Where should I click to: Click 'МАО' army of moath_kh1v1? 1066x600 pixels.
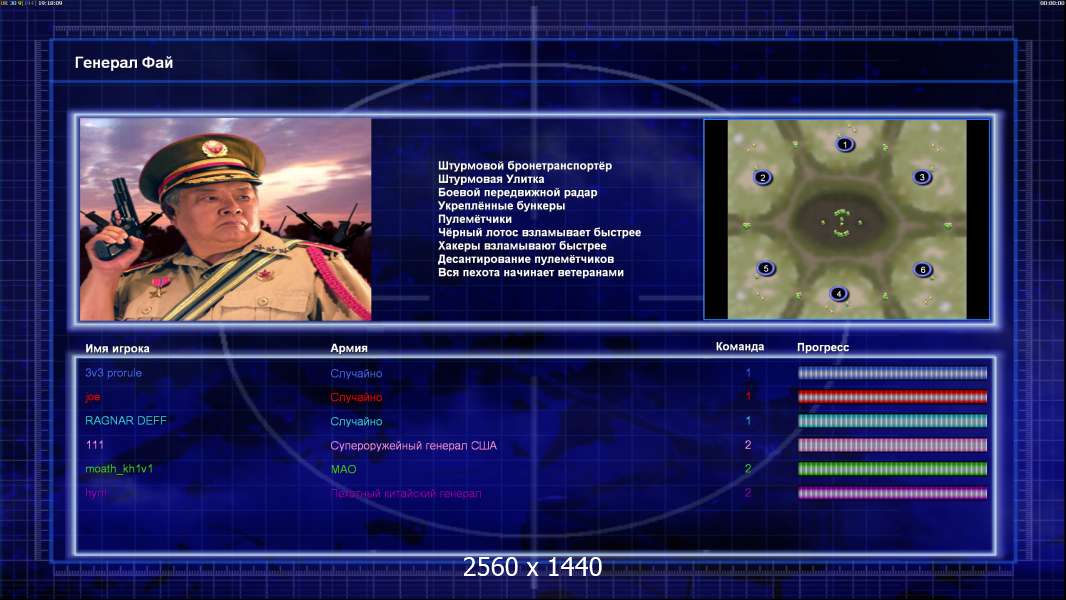[x=343, y=470]
